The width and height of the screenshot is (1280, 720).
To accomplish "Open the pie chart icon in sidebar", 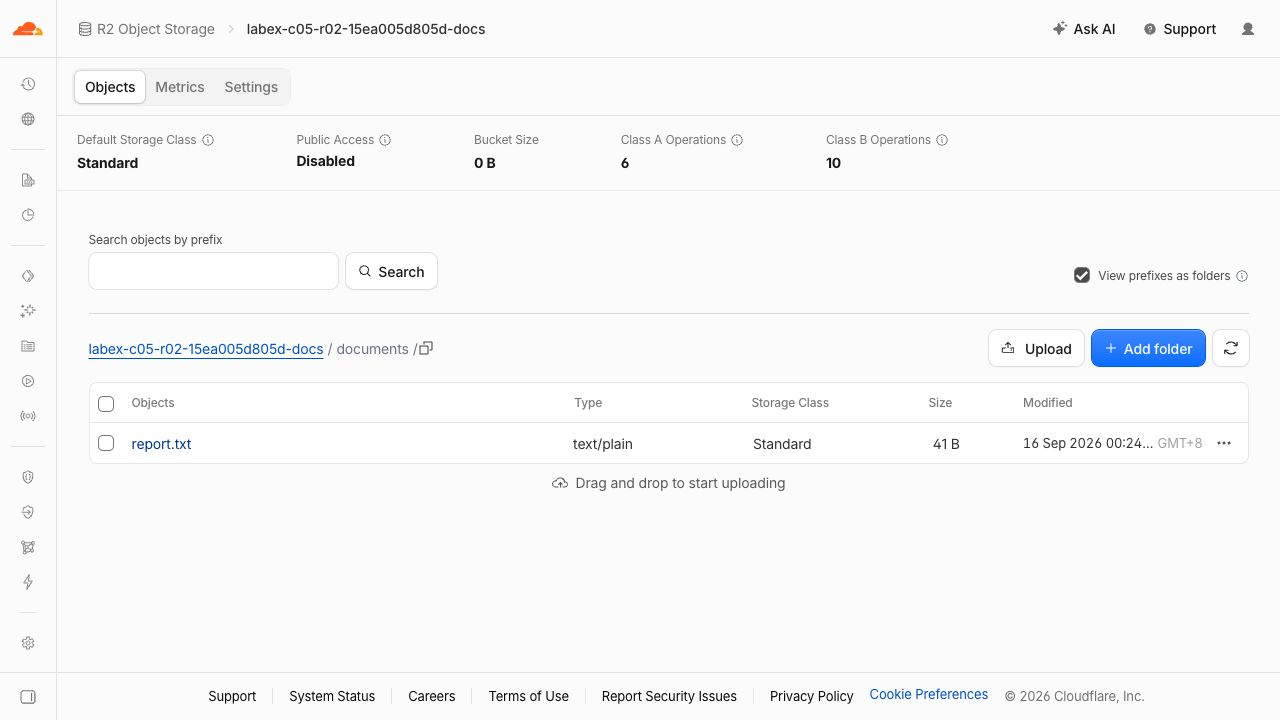I will (28, 215).
